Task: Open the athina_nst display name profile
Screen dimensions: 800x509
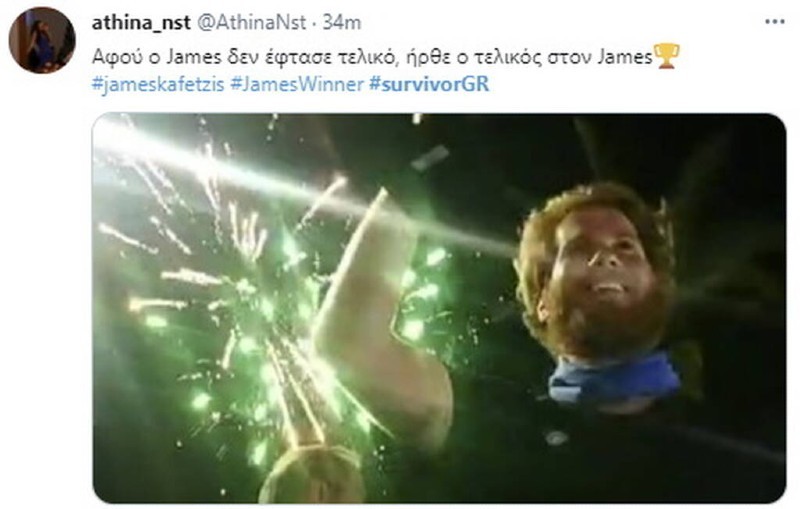Action: tap(141, 22)
